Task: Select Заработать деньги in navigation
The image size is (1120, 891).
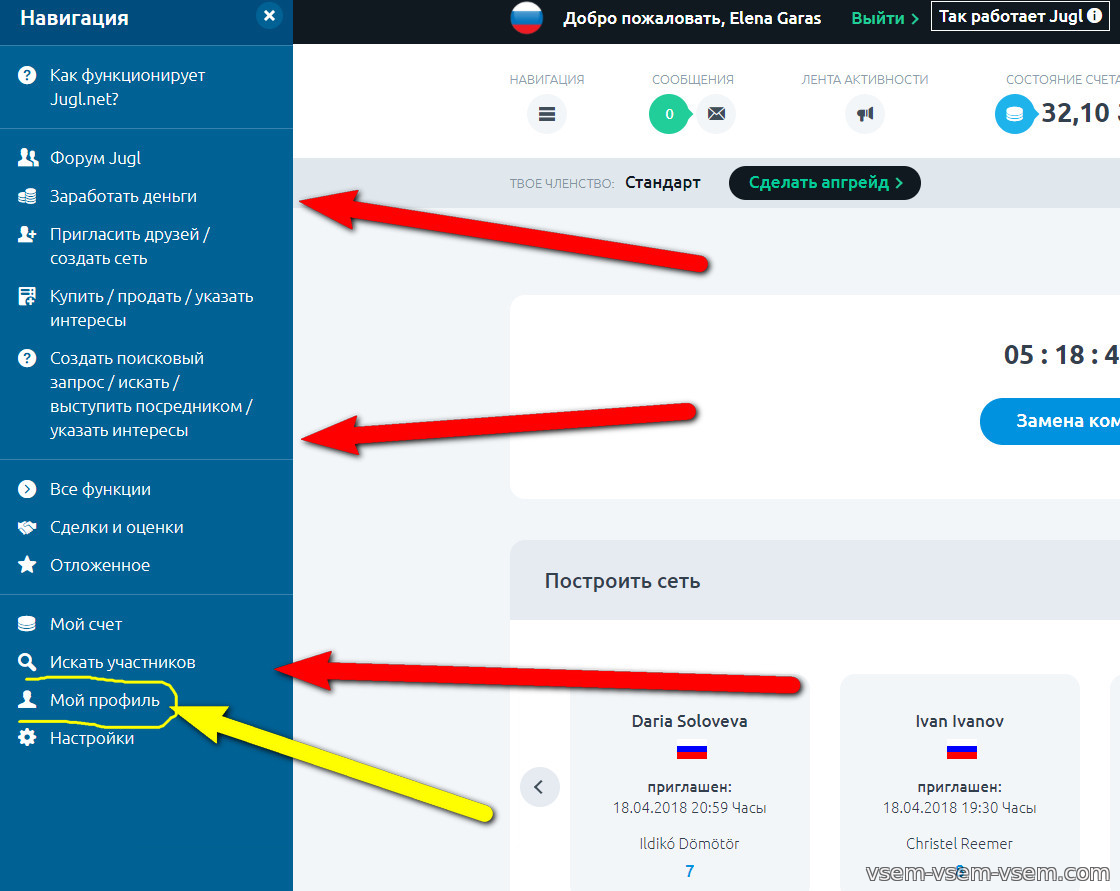Action: pyautogui.click(x=123, y=196)
